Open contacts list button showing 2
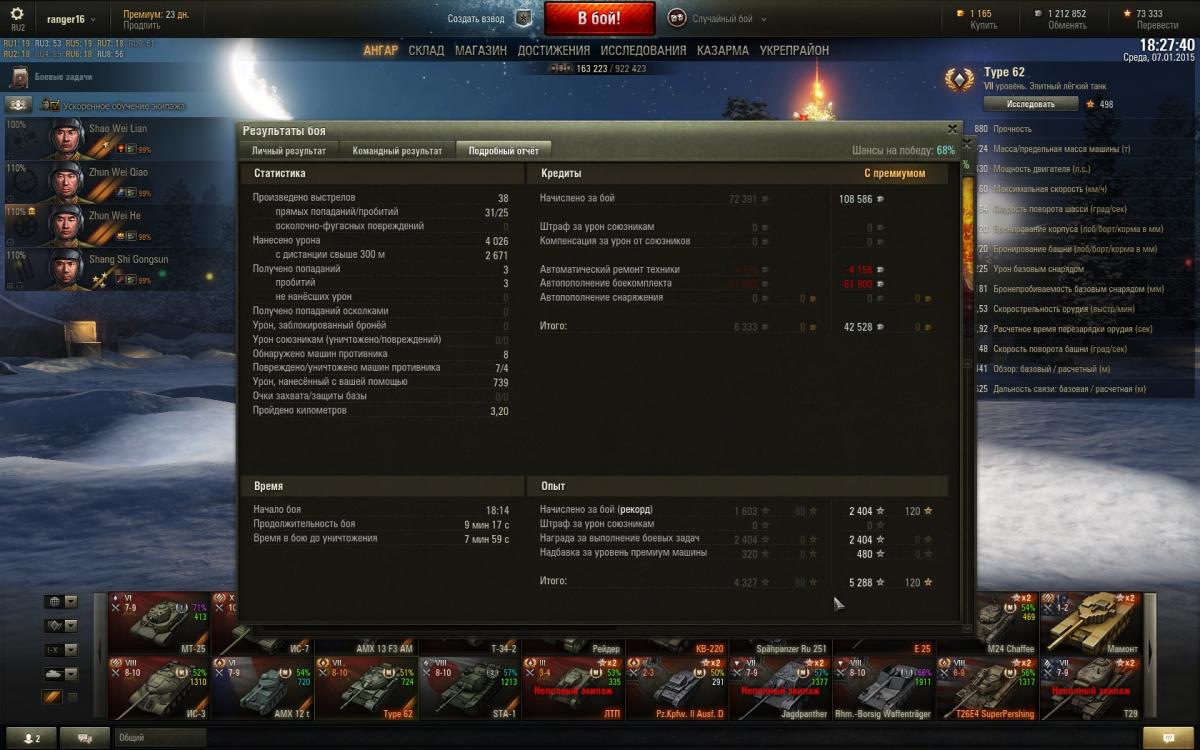Screen dimensions: 1200x750 coord(29,738)
